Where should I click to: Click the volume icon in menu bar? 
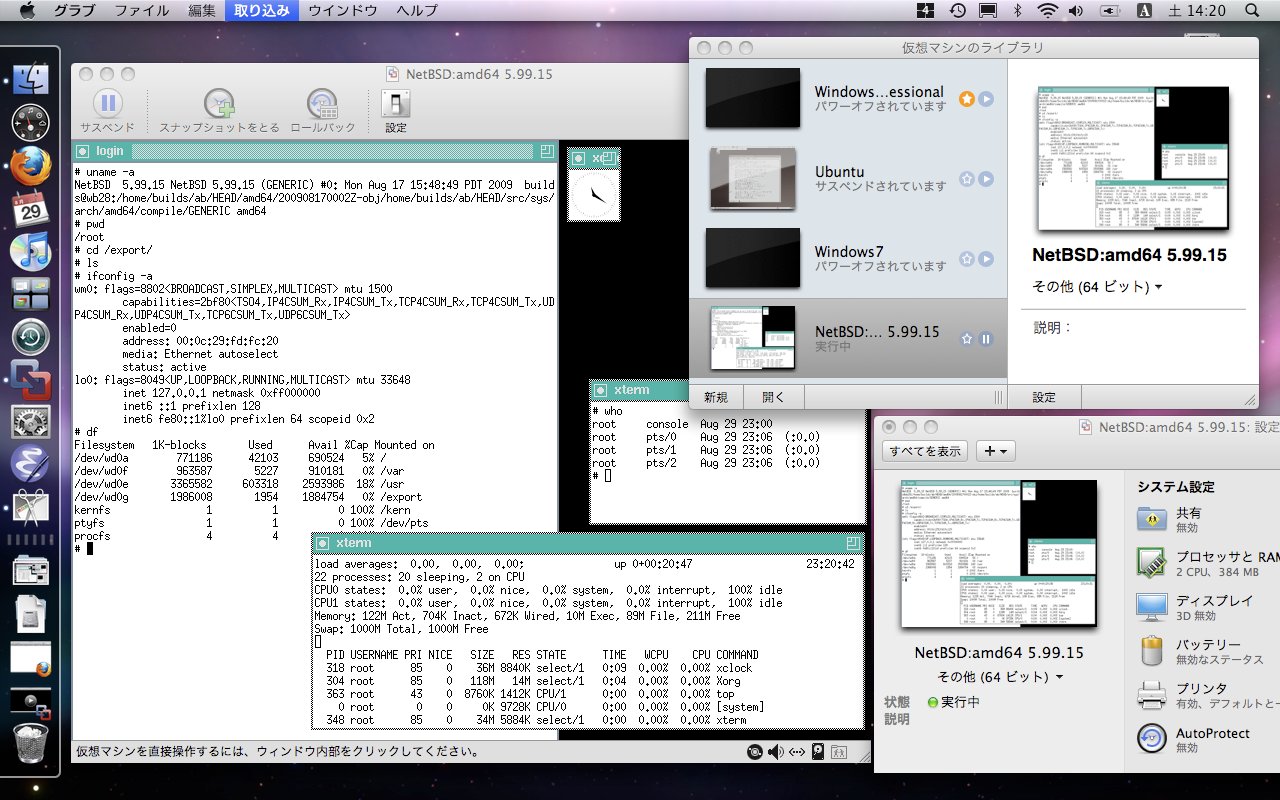pyautogui.click(x=1078, y=11)
